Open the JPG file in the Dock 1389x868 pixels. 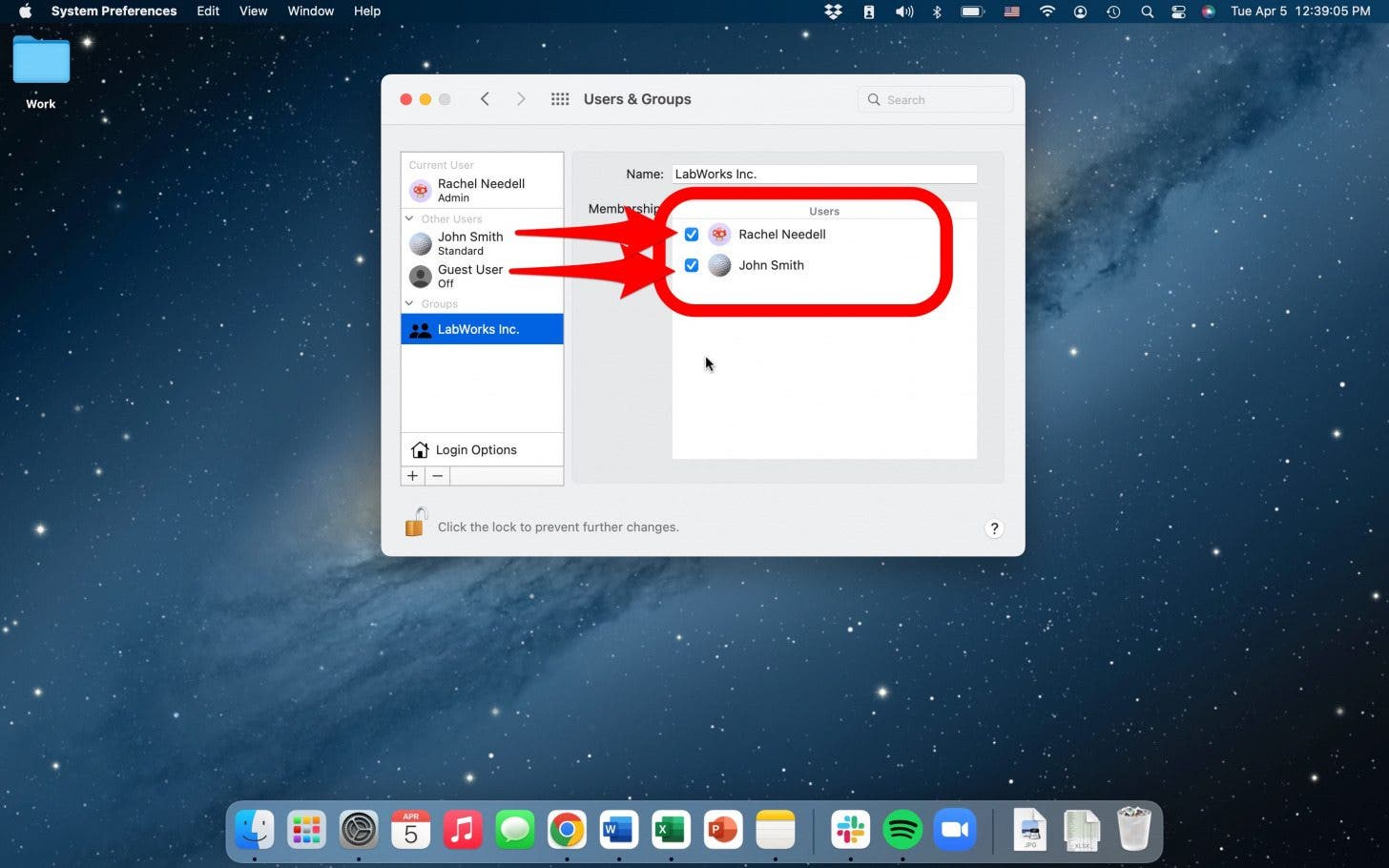coord(1030,830)
